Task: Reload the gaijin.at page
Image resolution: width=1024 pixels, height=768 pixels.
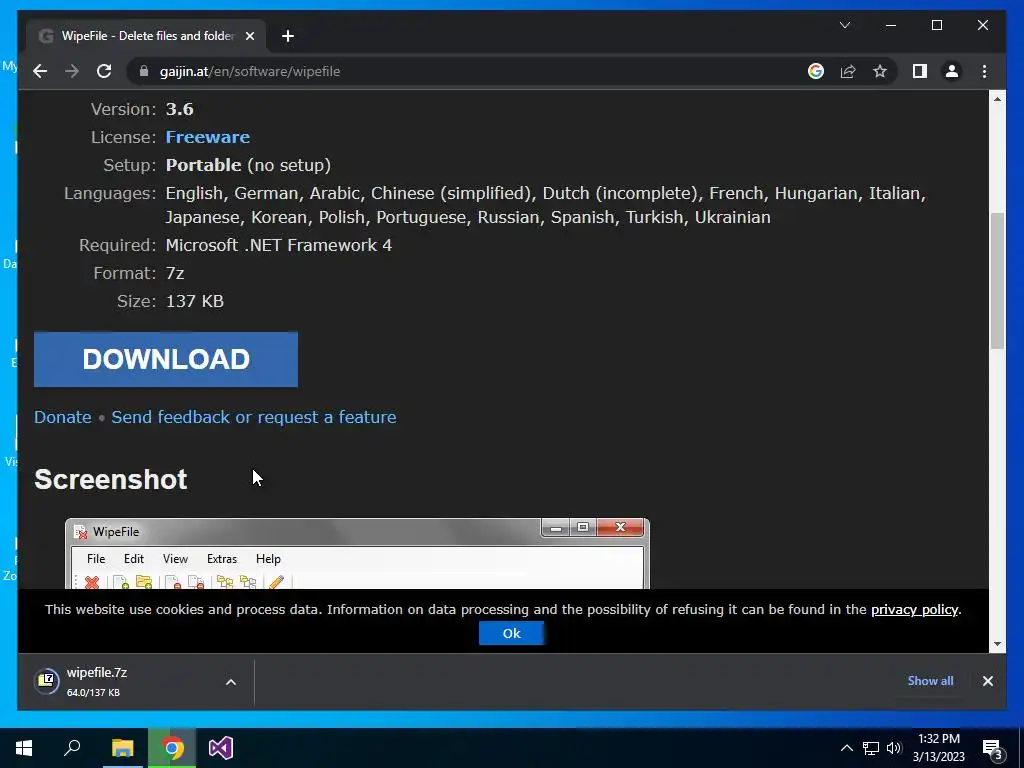Action: (x=104, y=71)
